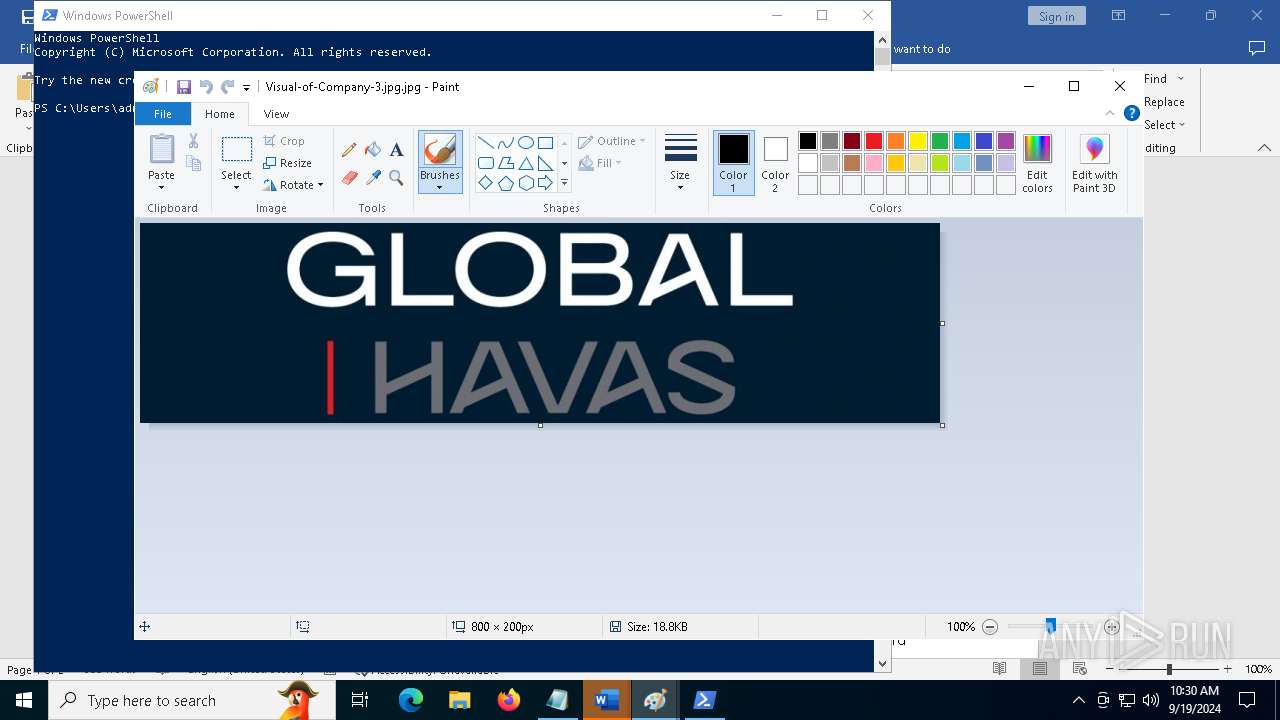Open the Windows Start menu
This screenshot has width=1280, height=720.
pos(24,700)
